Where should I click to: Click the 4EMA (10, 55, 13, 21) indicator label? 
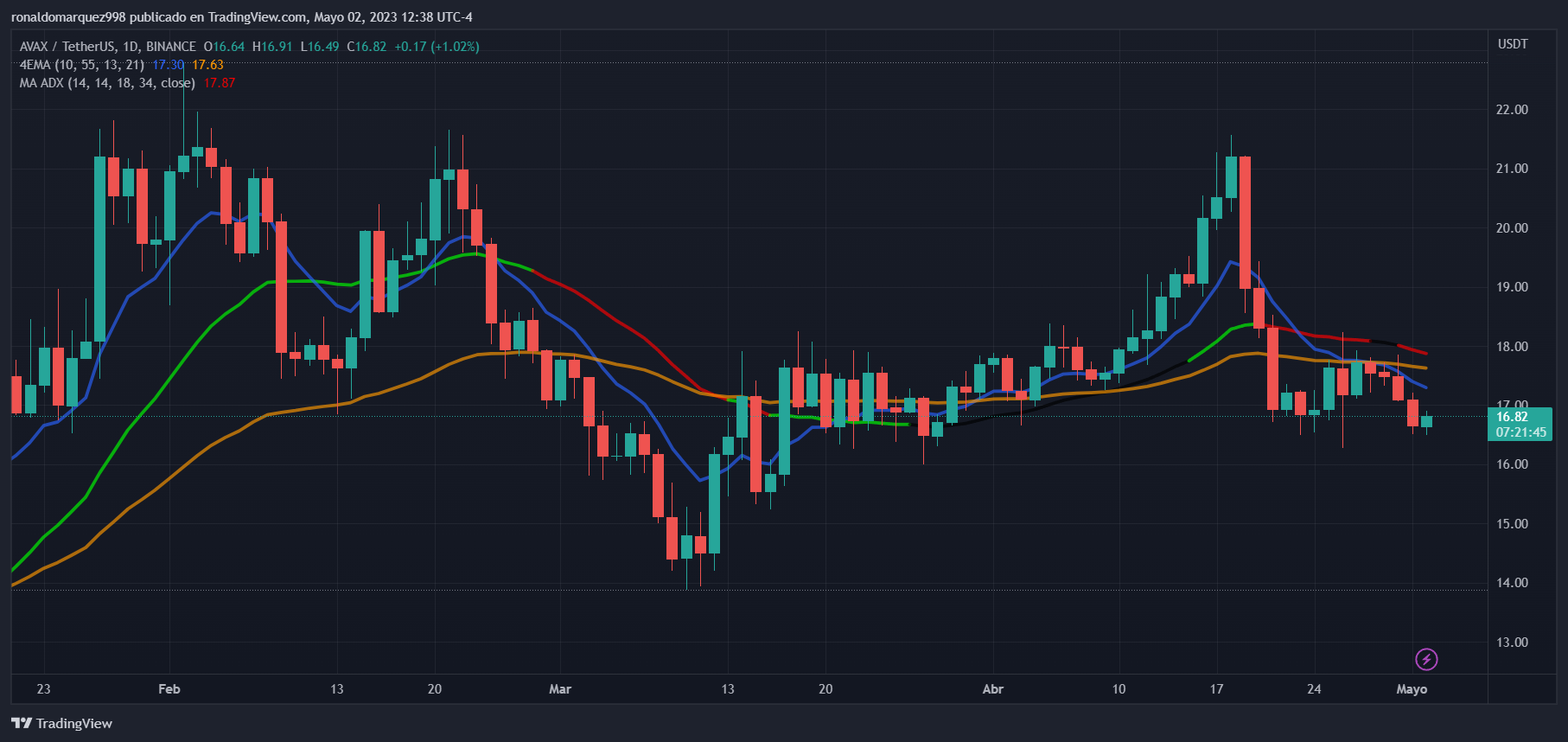click(x=81, y=65)
